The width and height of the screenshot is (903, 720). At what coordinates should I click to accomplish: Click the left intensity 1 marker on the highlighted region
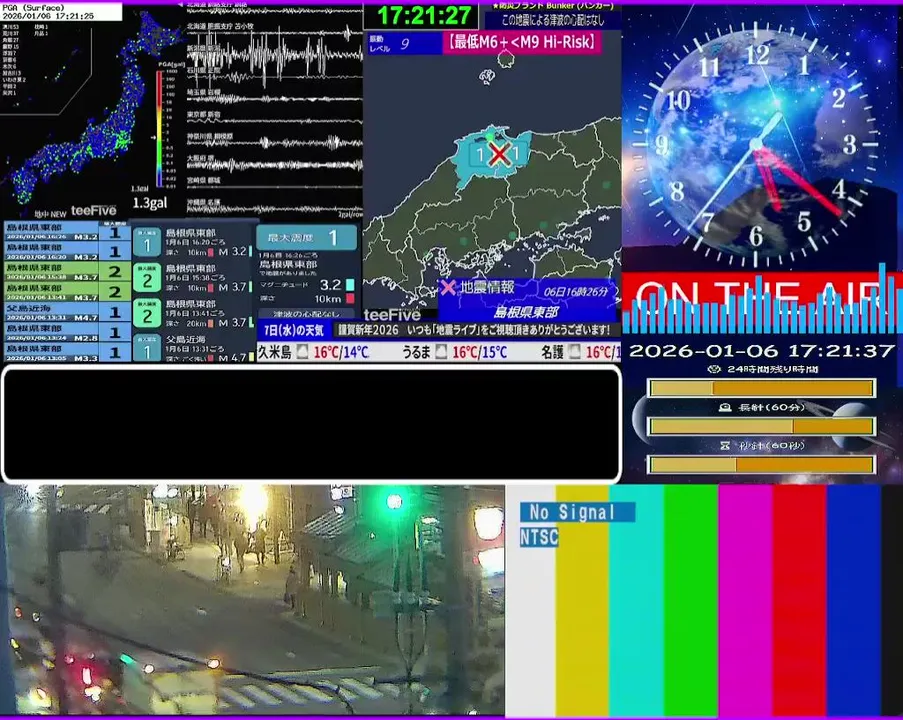(x=480, y=154)
